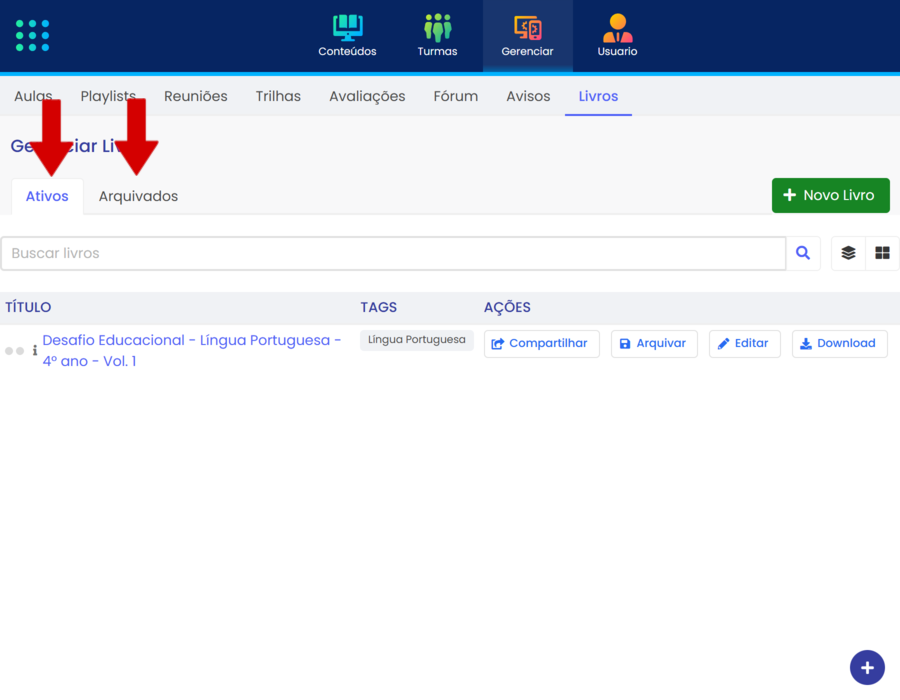Go to the Avaliações menu tab
The width and height of the screenshot is (900, 700).
click(x=367, y=97)
